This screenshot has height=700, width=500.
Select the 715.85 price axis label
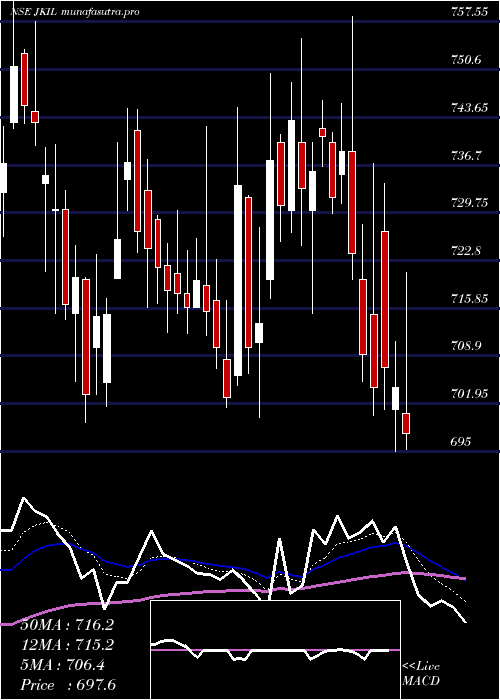pyautogui.click(x=469, y=298)
